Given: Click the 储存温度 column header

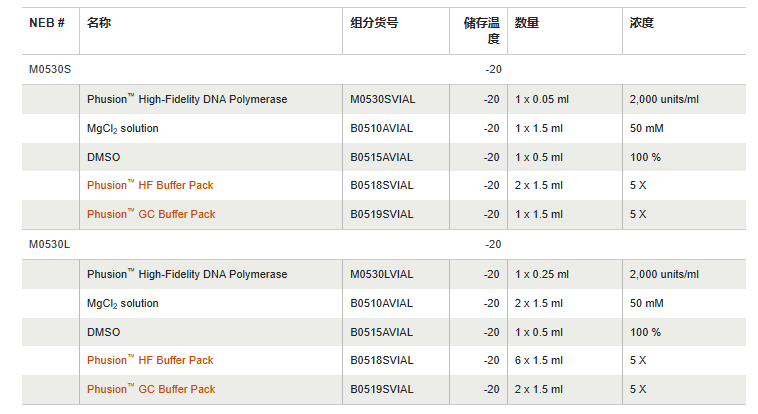Looking at the screenshot, I should coord(481,31).
